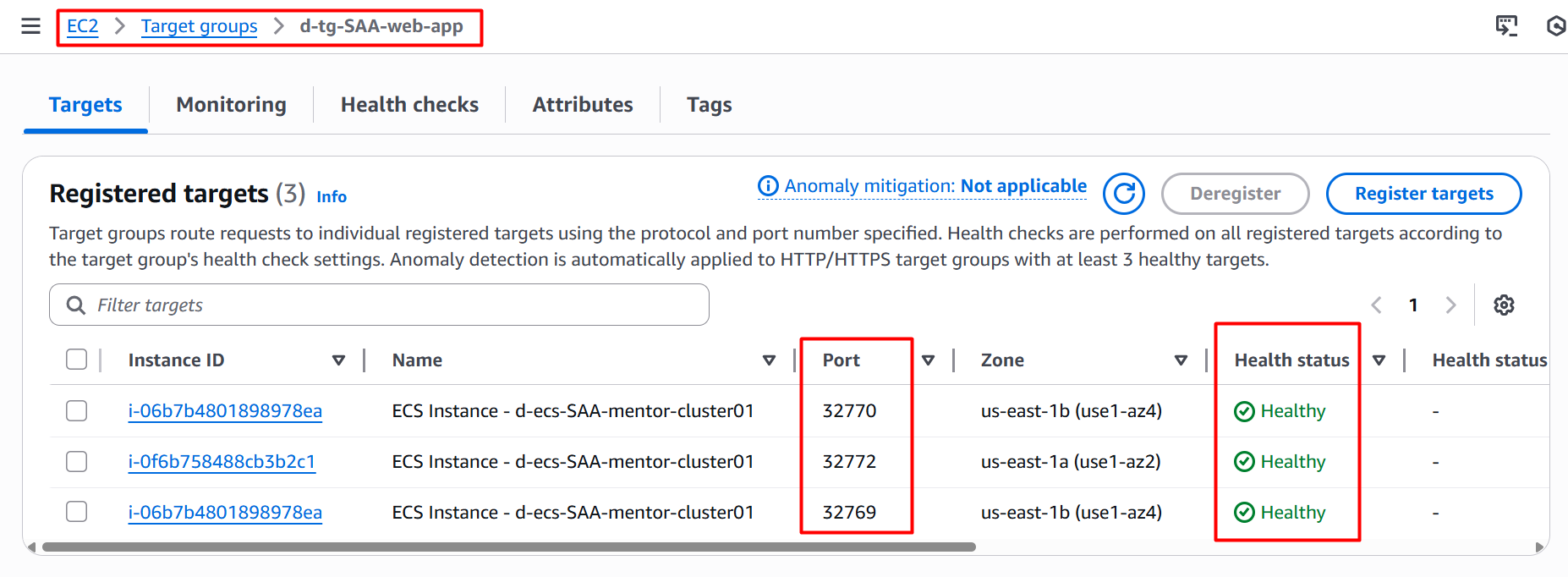
Task: Click the CloudShell icon in top bar
Action: pos(1506,26)
